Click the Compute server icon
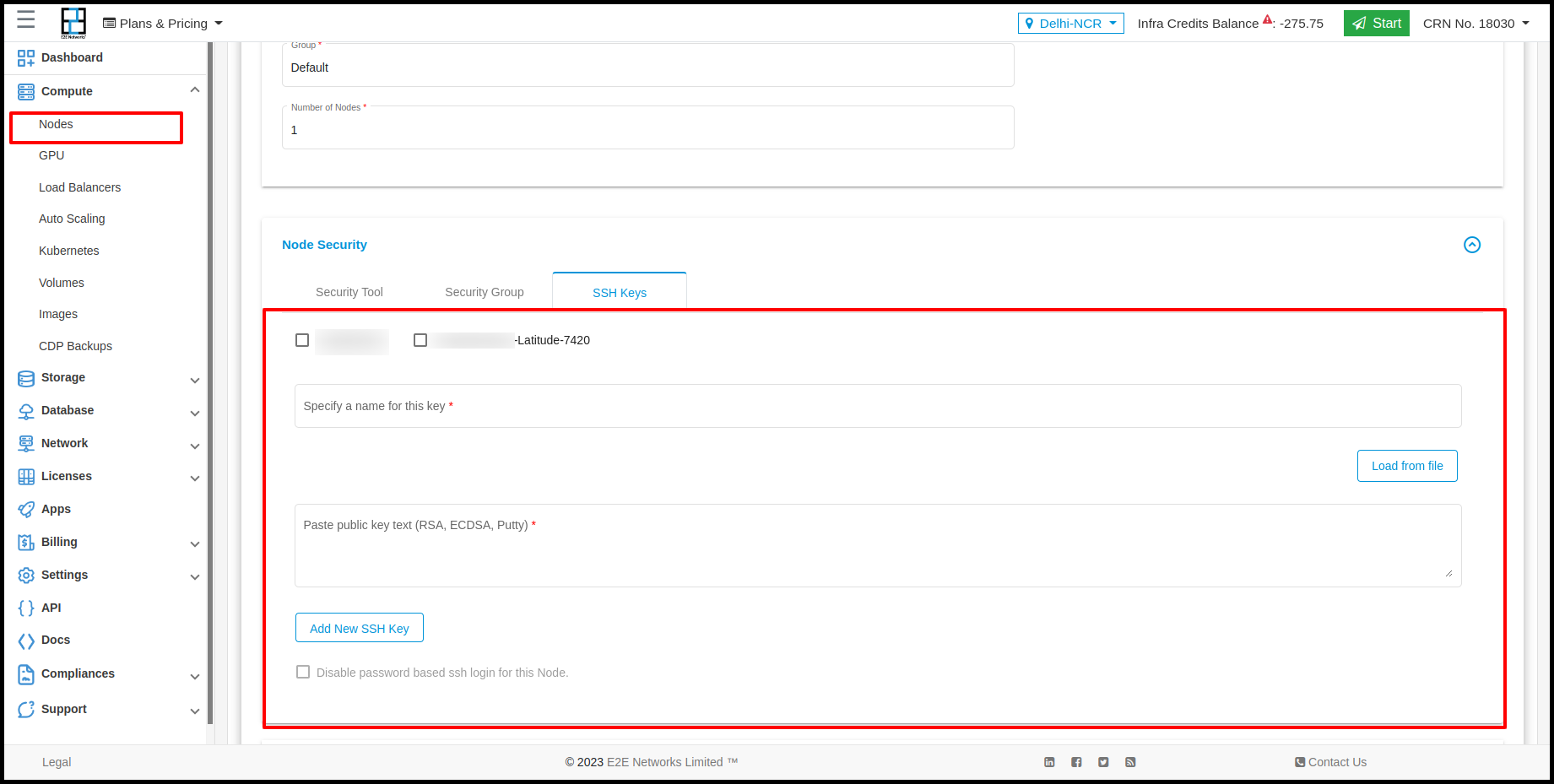1554x784 pixels. click(x=26, y=91)
